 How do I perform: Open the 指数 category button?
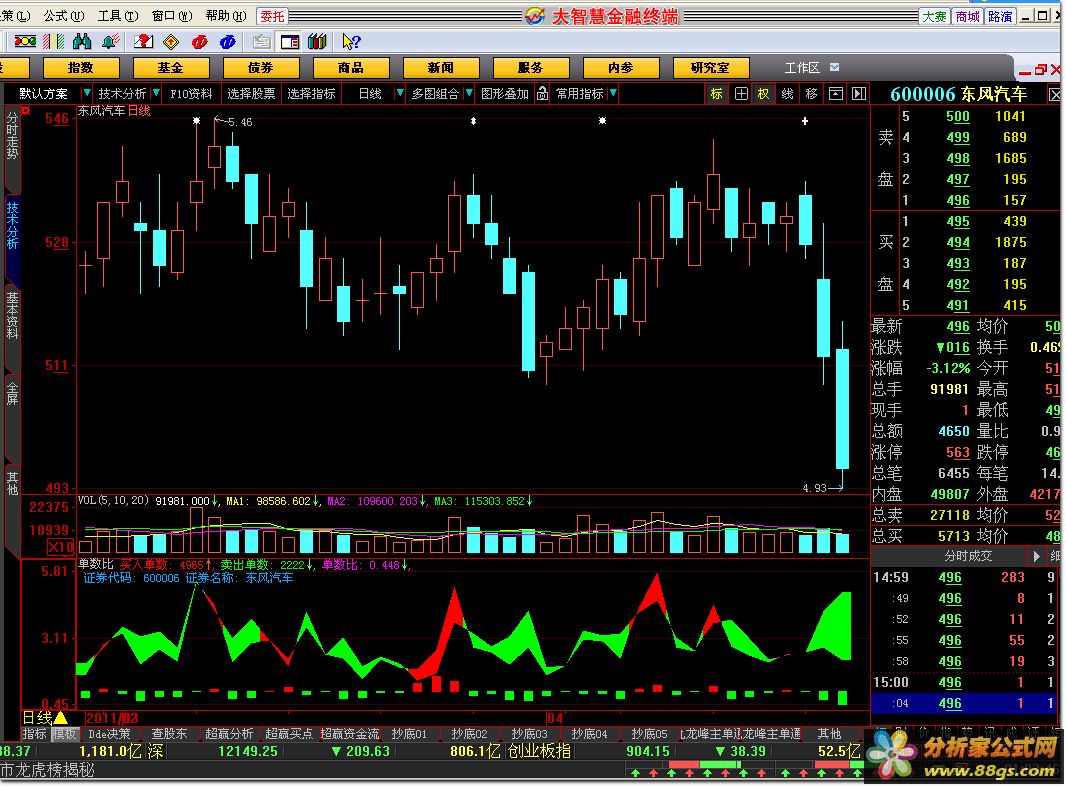click(81, 67)
